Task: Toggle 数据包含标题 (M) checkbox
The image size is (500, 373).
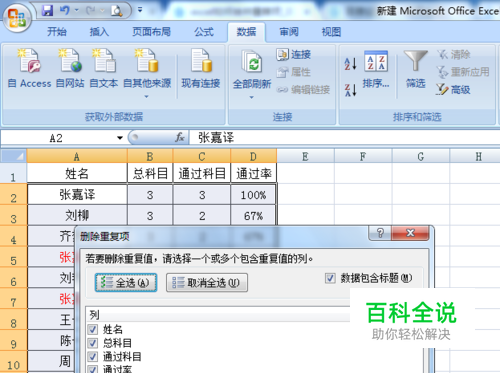Action: 330,278
